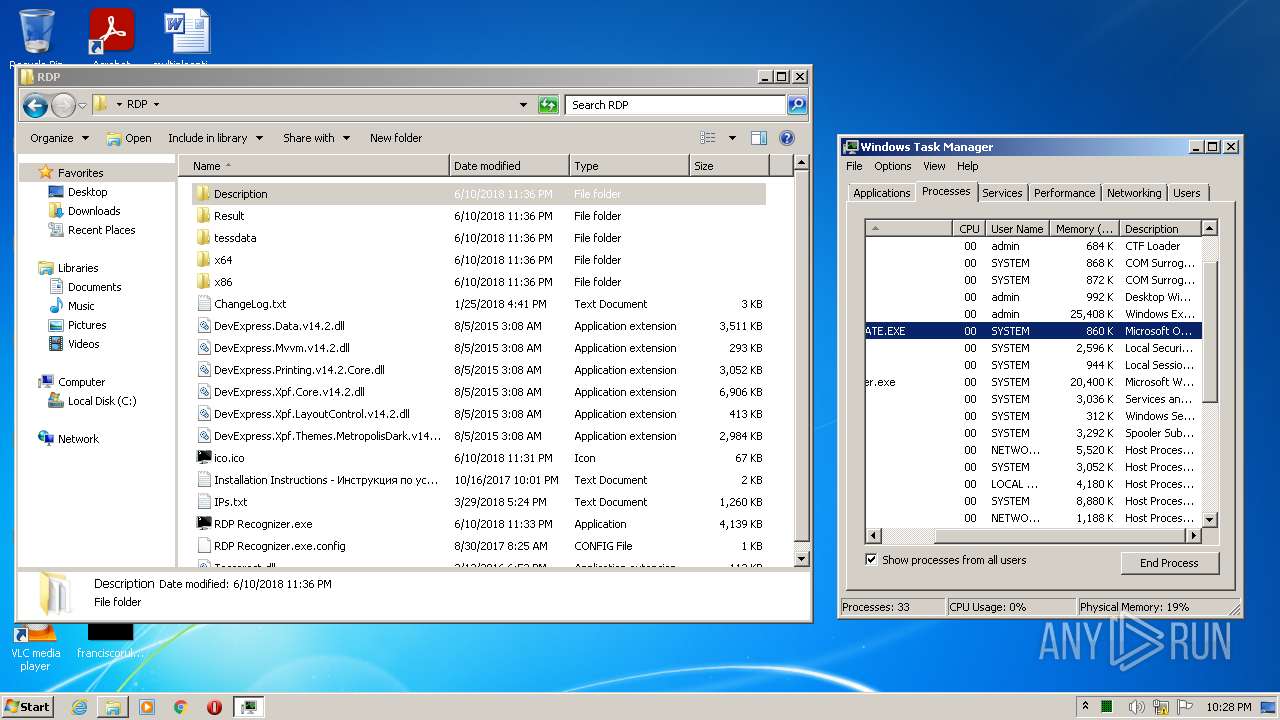Click the New folder button
The image size is (1280, 720).
tap(396, 138)
